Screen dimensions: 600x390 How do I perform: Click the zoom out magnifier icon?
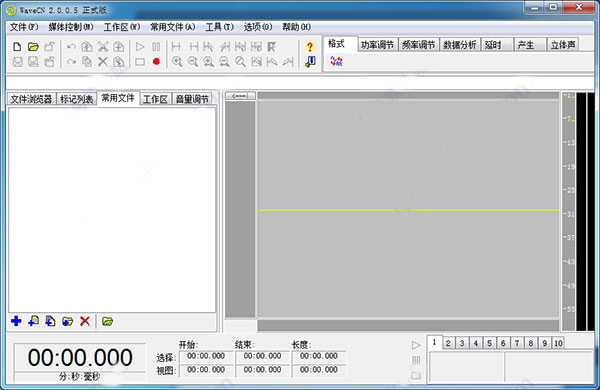point(193,61)
